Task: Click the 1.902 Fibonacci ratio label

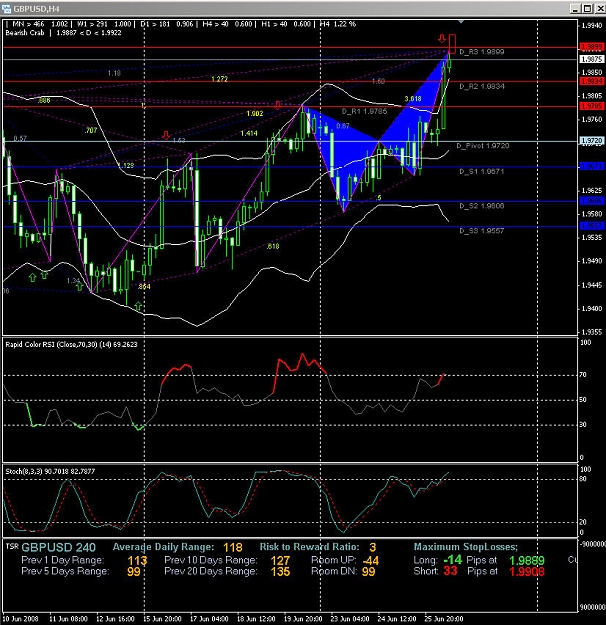Action: pyautogui.click(x=255, y=114)
